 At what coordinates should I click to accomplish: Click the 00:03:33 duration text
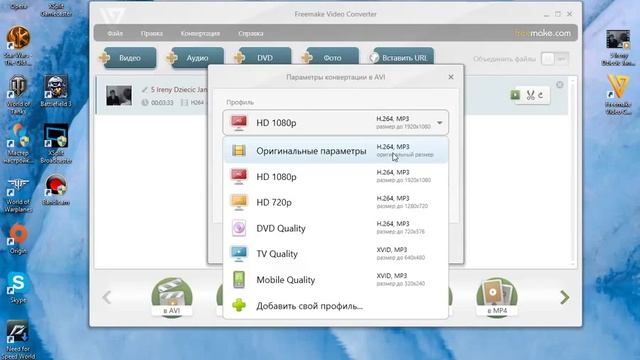(162, 102)
